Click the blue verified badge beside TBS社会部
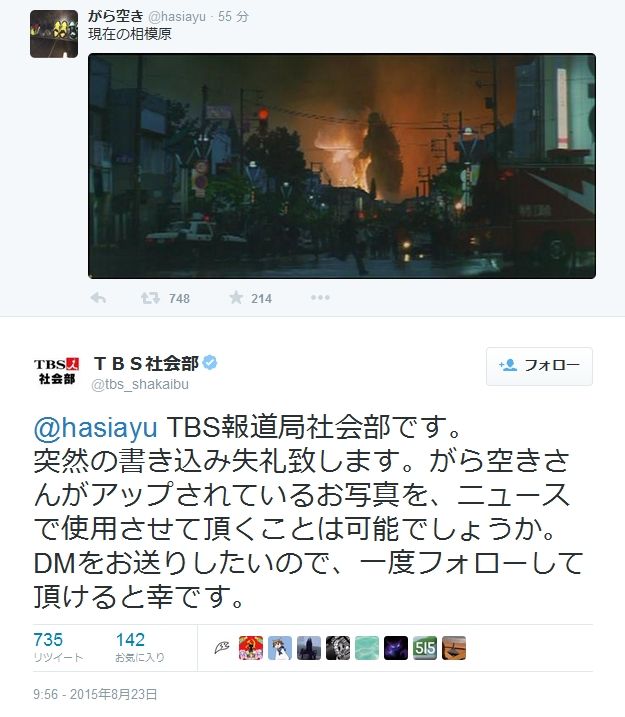The width and height of the screenshot is (625, 717). [210, 363]
